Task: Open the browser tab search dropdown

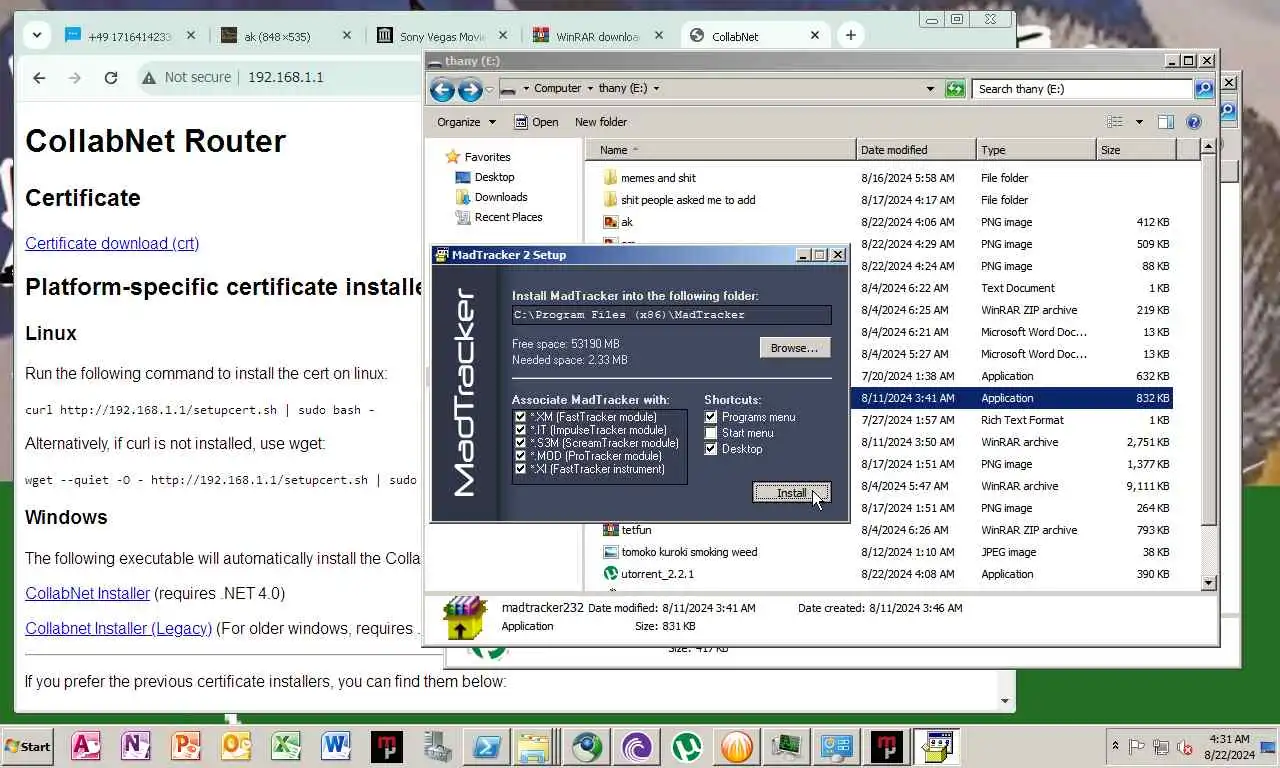Action: (x=37, y=35)
